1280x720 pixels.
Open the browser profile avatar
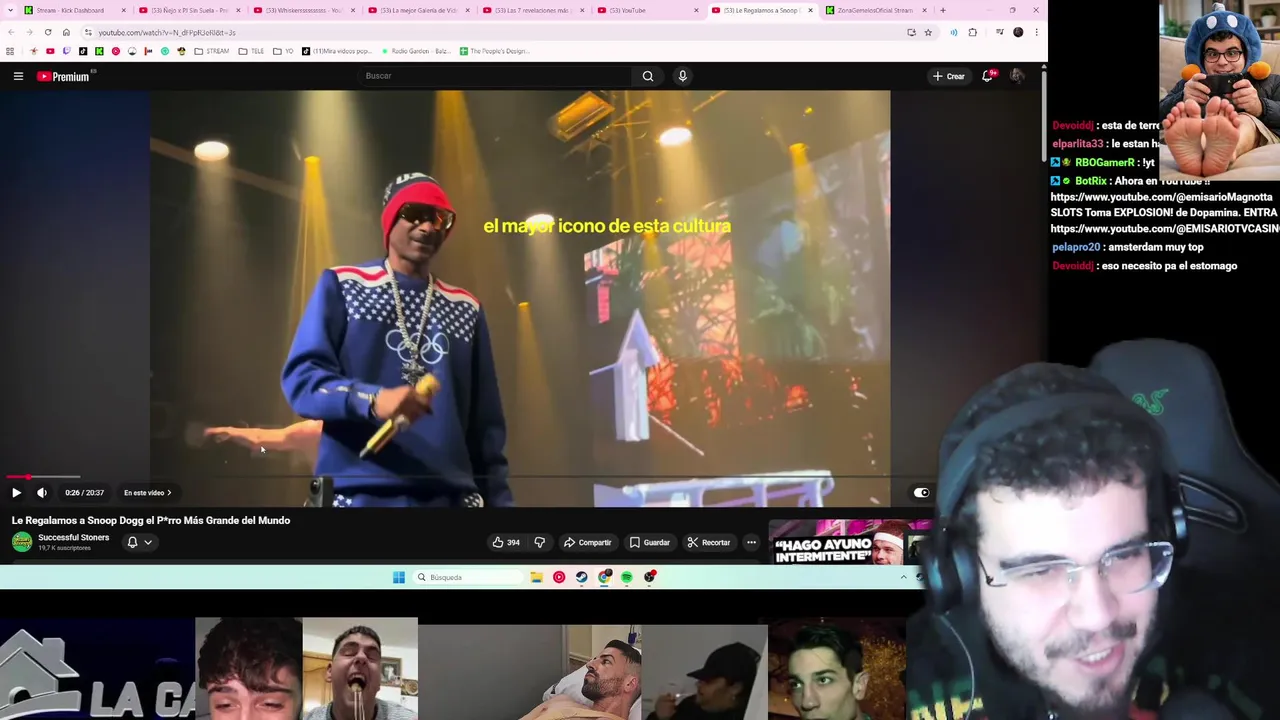1018,32
